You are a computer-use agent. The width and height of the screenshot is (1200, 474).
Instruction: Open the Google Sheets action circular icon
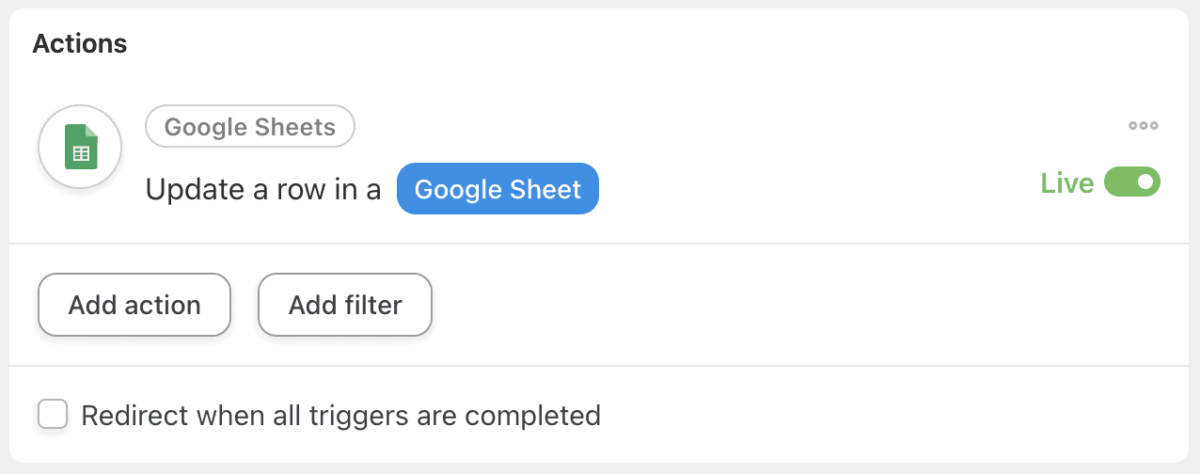pyautogui.click(x=80, y=148)
